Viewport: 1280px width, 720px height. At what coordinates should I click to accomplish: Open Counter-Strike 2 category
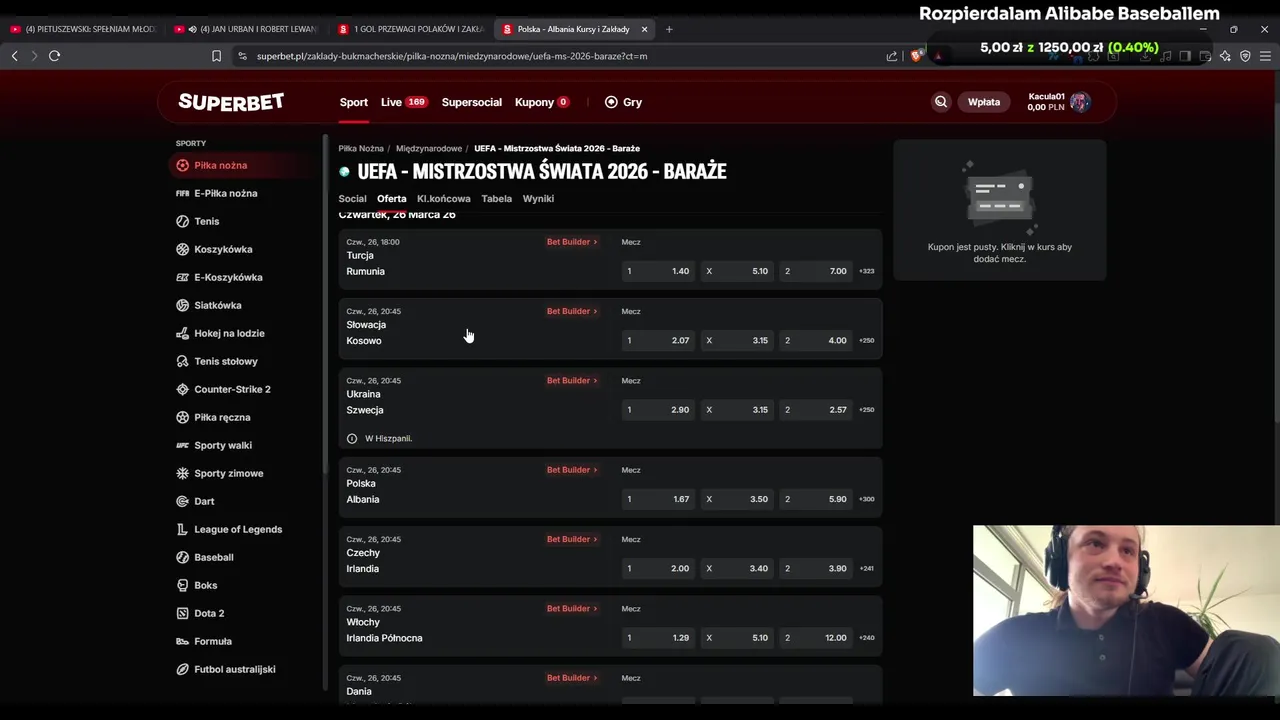coord(232,389)
